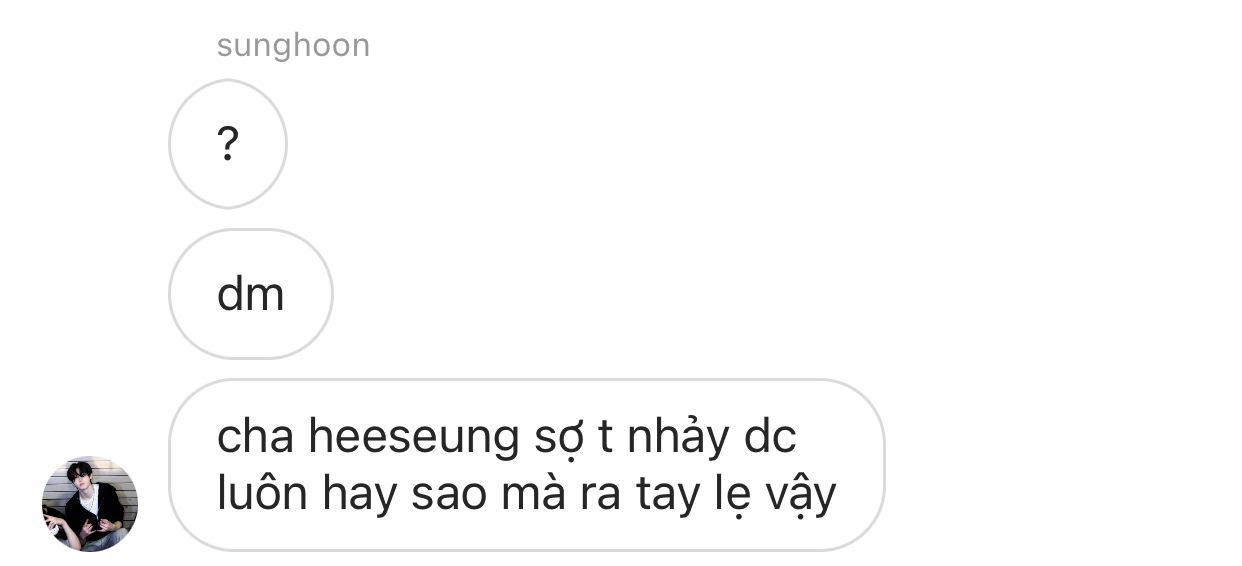Select the "dm" message bubble
The image size is (1242, 566).
(x=250, y=294)
